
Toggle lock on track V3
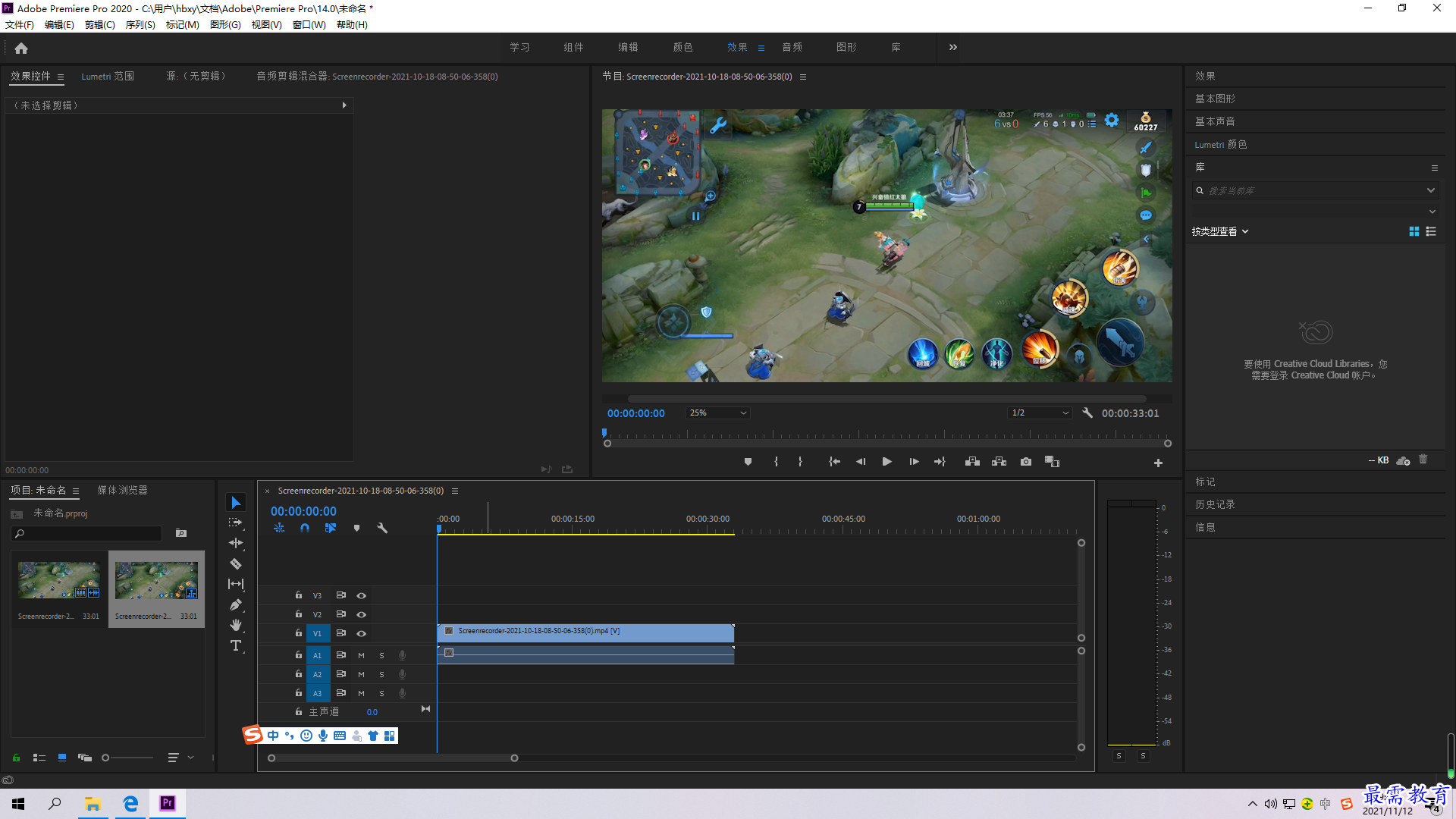299,595
